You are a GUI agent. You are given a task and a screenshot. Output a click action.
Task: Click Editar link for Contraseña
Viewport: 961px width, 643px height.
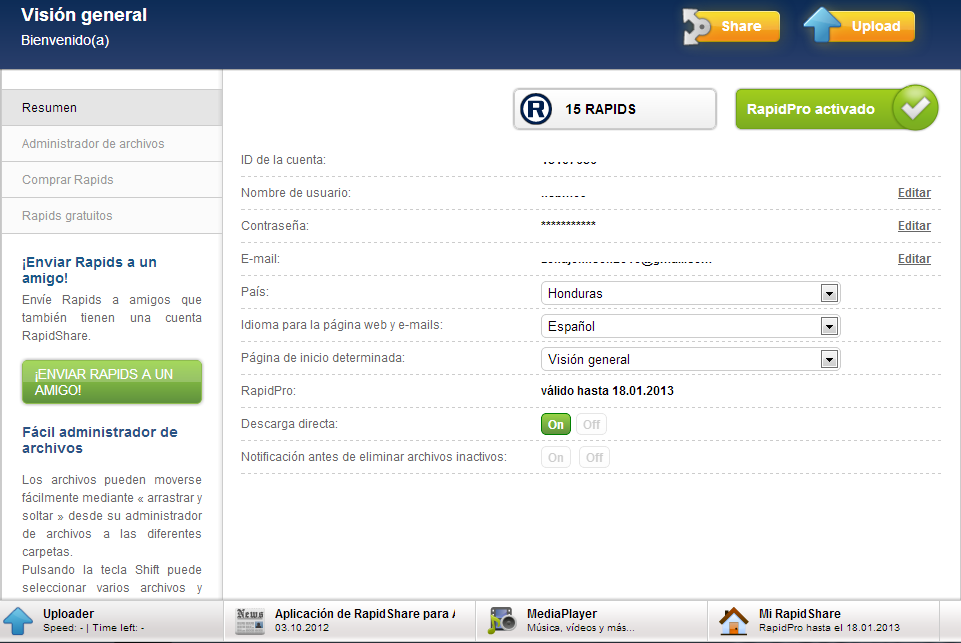914,226
